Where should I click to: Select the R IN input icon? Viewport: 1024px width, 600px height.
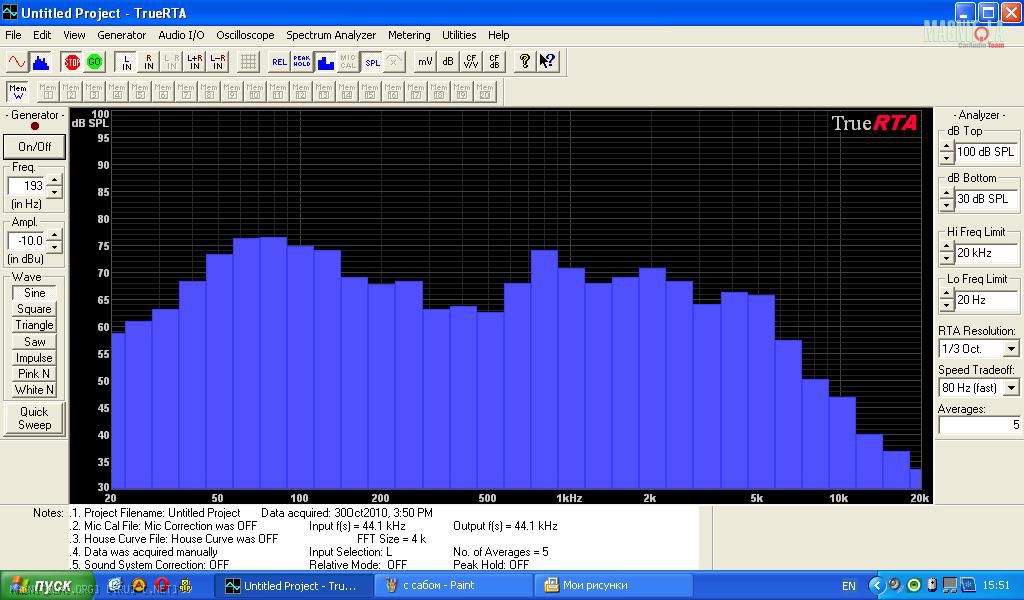(x=149, y=62)
